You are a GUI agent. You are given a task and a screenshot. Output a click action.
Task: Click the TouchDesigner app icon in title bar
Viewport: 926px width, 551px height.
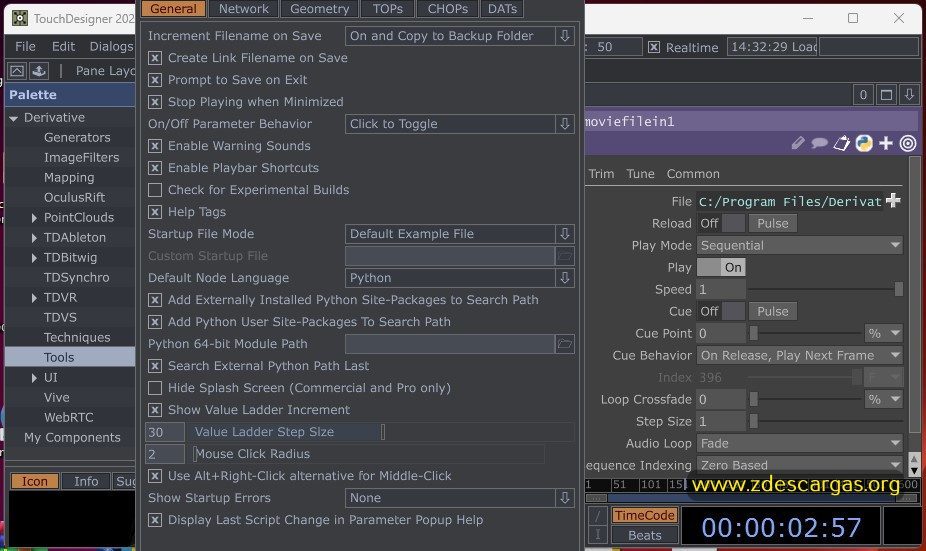click(x=19, y=18)
